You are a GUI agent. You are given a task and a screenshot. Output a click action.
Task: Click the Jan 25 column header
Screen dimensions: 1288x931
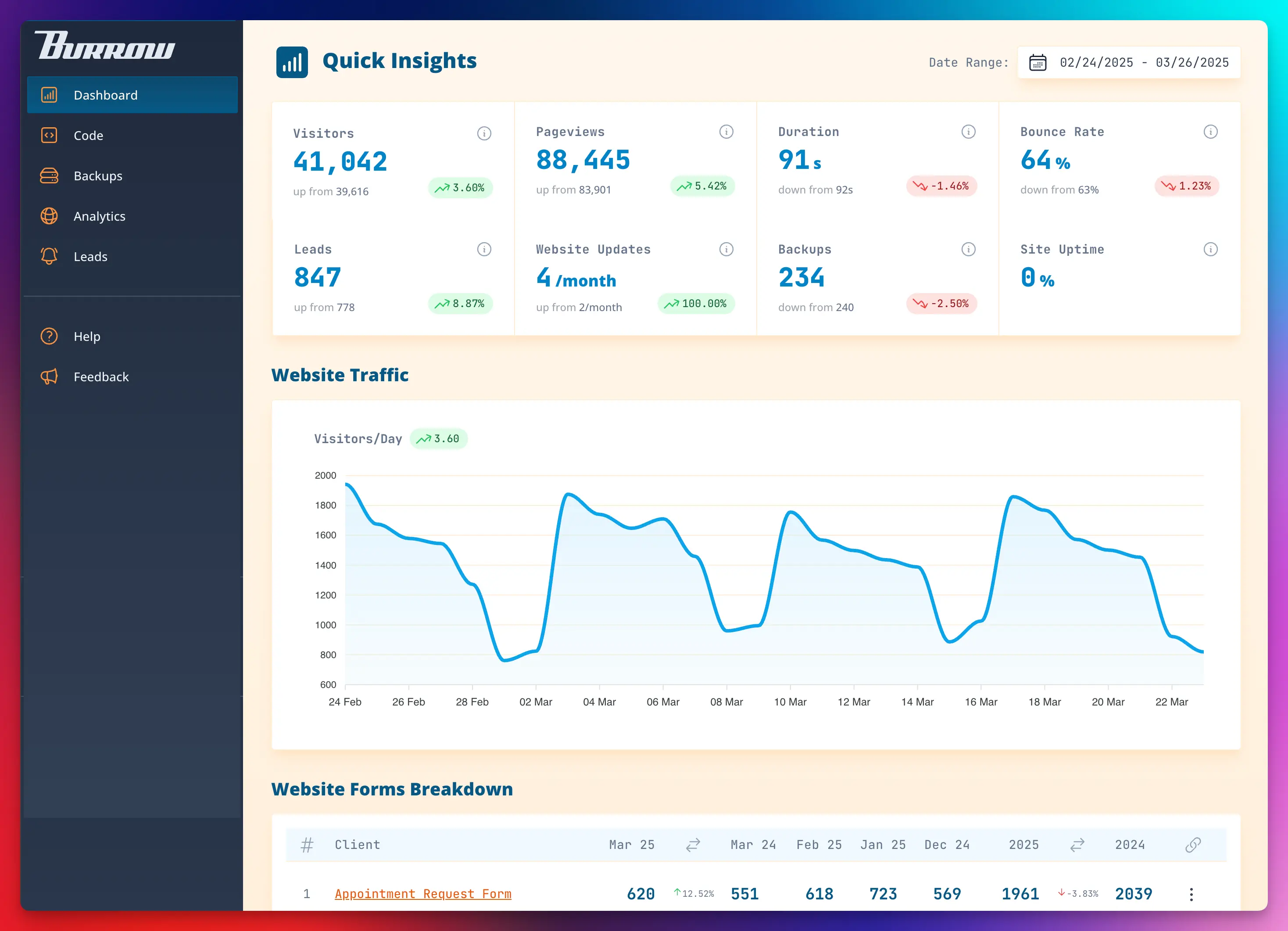click(x=883, y=845)
